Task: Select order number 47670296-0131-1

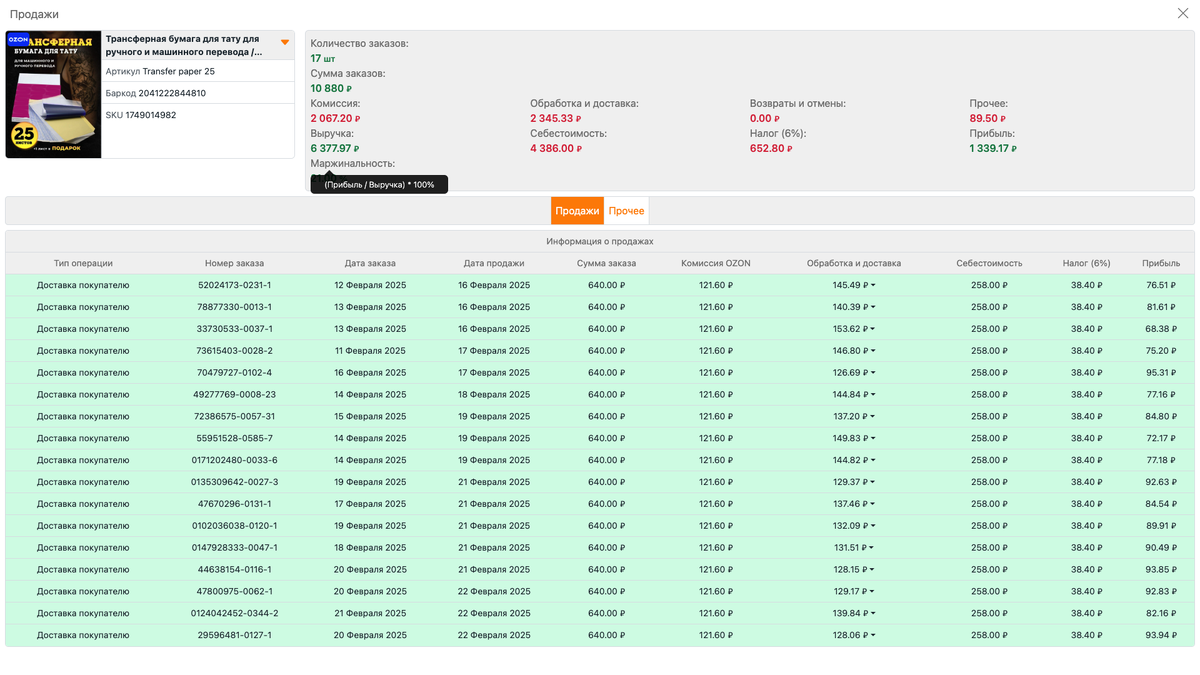Action: (x=235, y=504)
